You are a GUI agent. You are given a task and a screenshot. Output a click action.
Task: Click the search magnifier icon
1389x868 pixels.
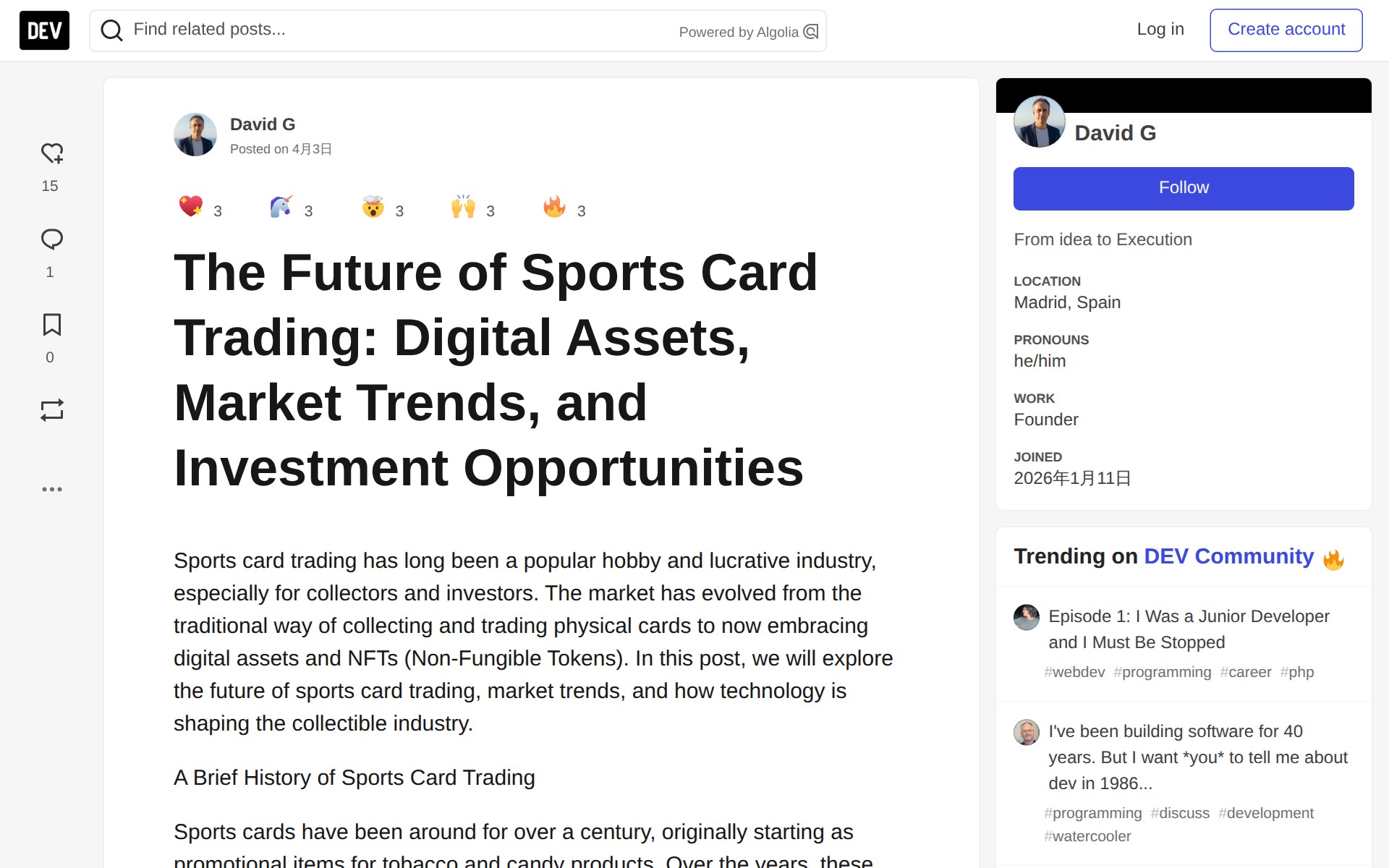click(111, 30)
